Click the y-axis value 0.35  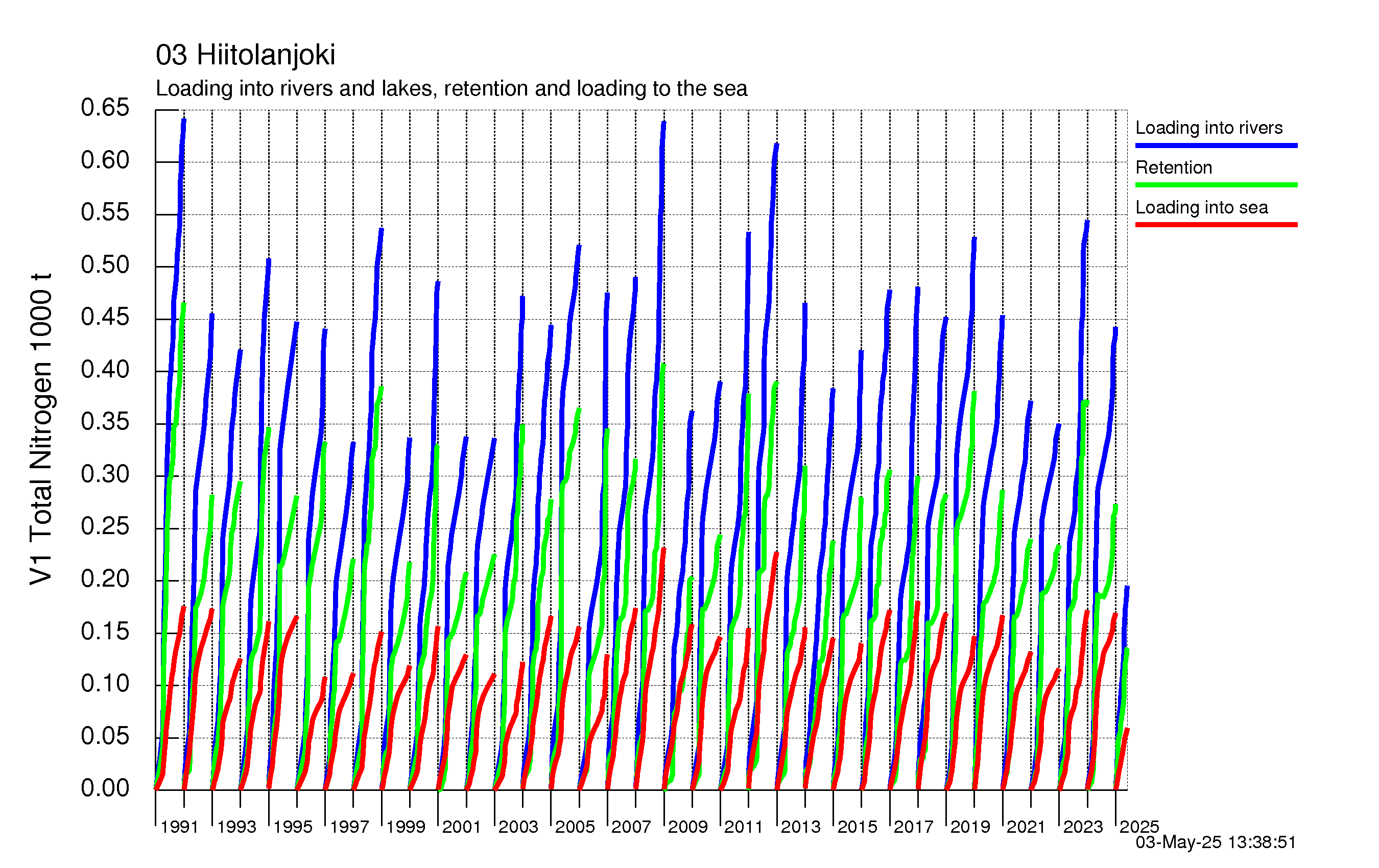[x=105, y=422]
